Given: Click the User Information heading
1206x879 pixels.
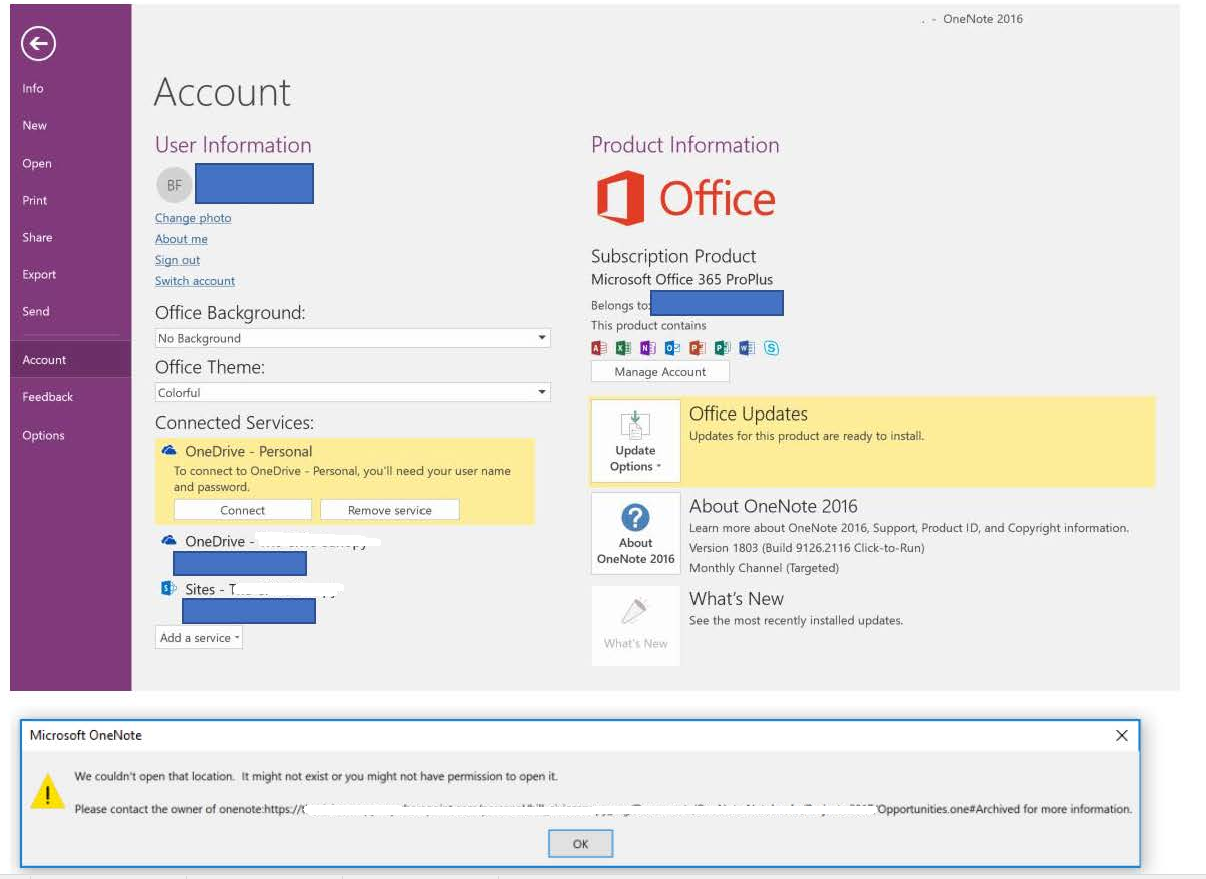Looking at the screenshot, I should [233, 145].
